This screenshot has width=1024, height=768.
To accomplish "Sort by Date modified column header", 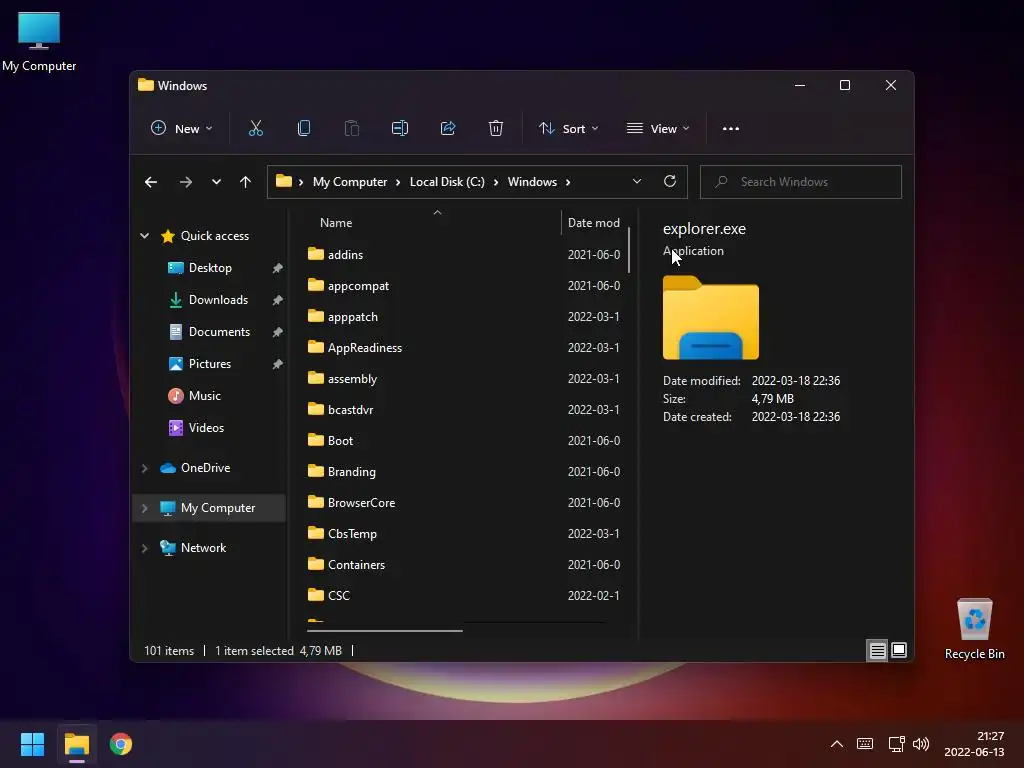I will pyautogui.click(x=594, y=223).
